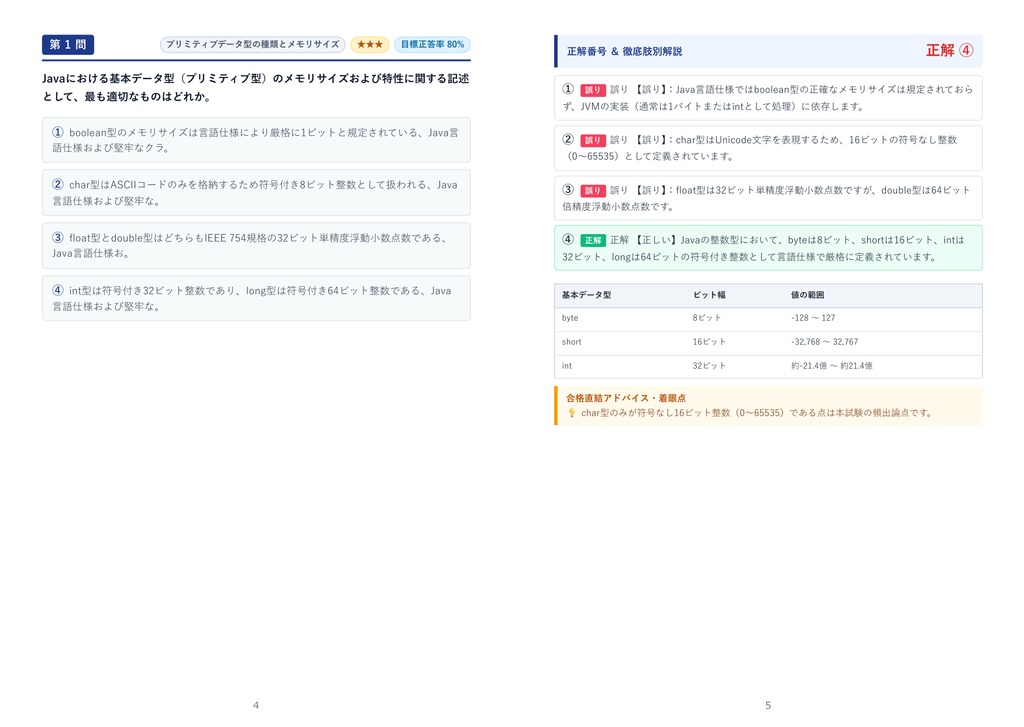Click the red 誤り badge in explanation ①

(592, 90)
